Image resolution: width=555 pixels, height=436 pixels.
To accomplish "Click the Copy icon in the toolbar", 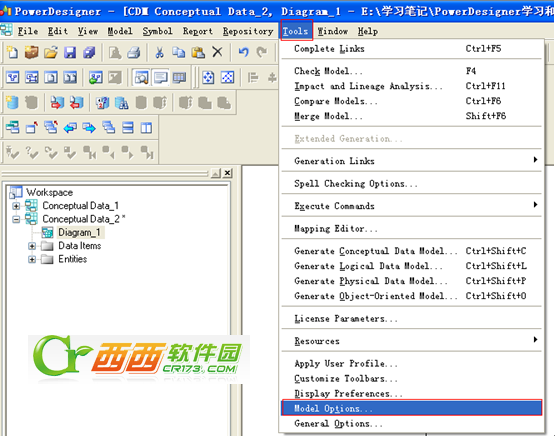I will click(x=179, y=52).
